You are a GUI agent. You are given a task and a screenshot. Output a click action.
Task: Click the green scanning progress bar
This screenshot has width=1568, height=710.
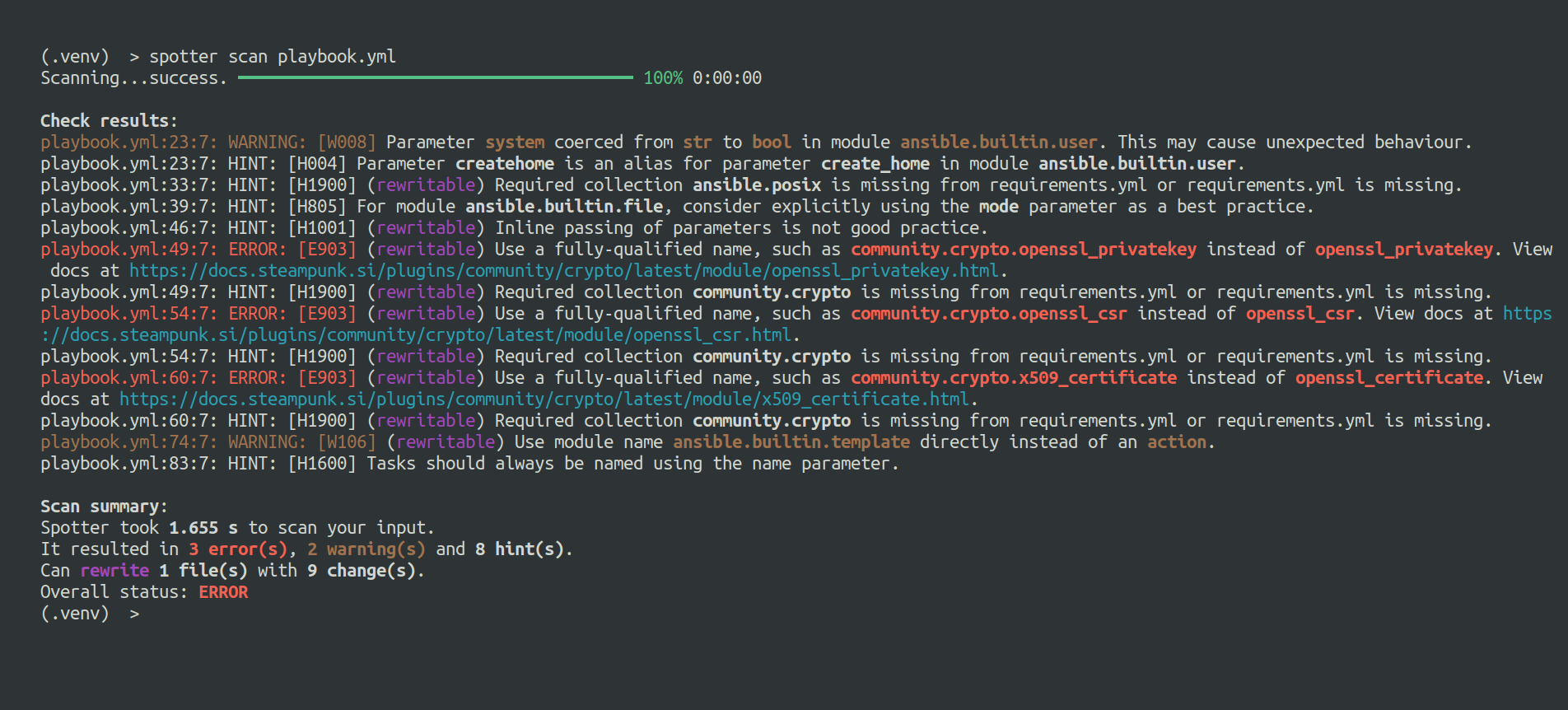tap(435, 77)
